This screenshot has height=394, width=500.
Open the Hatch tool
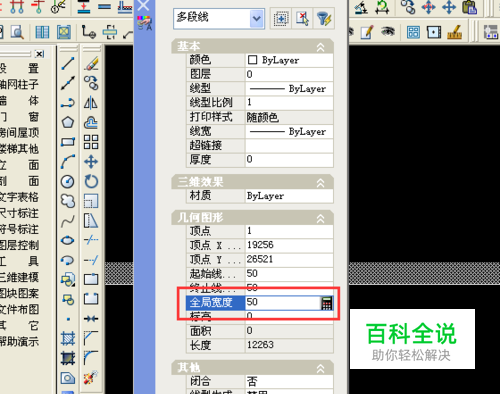(68, 339)
